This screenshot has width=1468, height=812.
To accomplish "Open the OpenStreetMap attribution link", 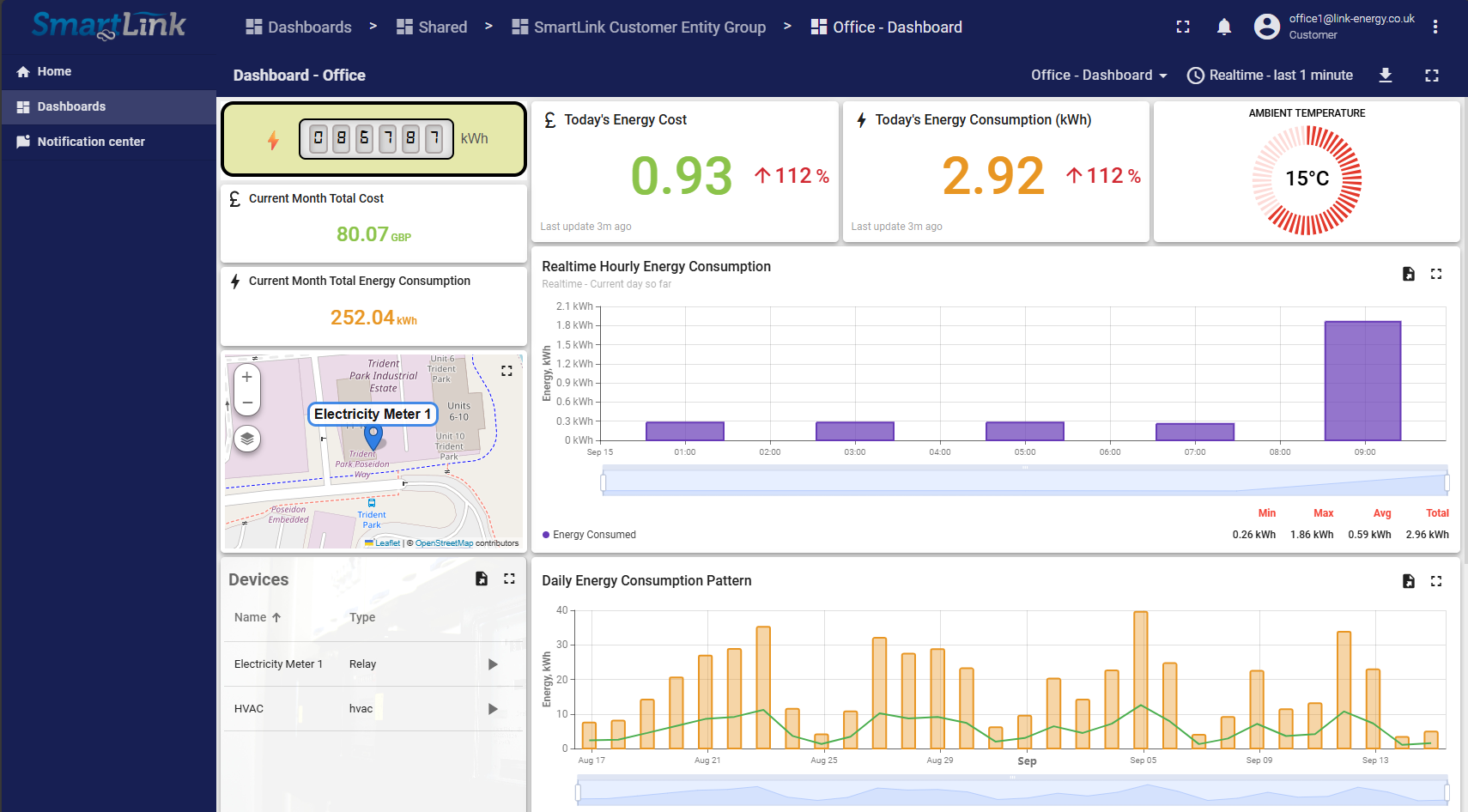I will coord(444,543).
